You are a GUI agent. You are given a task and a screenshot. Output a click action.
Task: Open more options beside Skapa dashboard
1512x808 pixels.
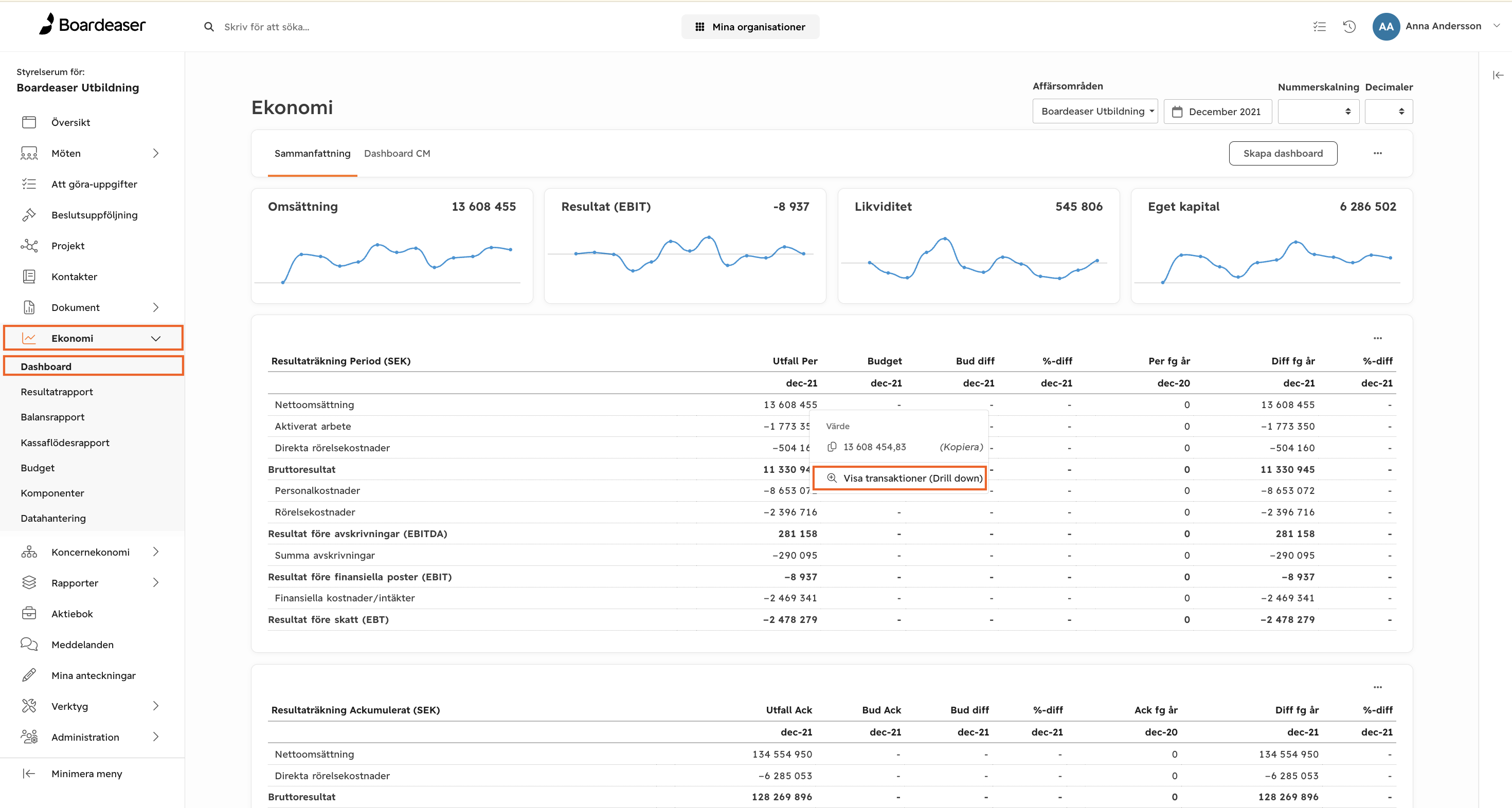tap(1378, 153)
